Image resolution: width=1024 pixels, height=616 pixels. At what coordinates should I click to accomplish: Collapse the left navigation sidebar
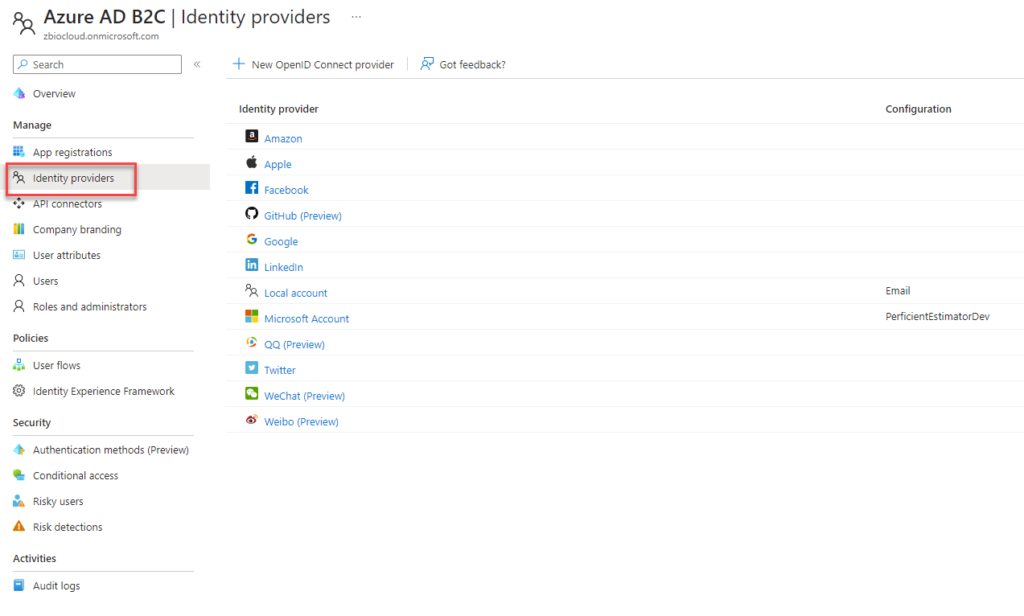tap(197, 63)
